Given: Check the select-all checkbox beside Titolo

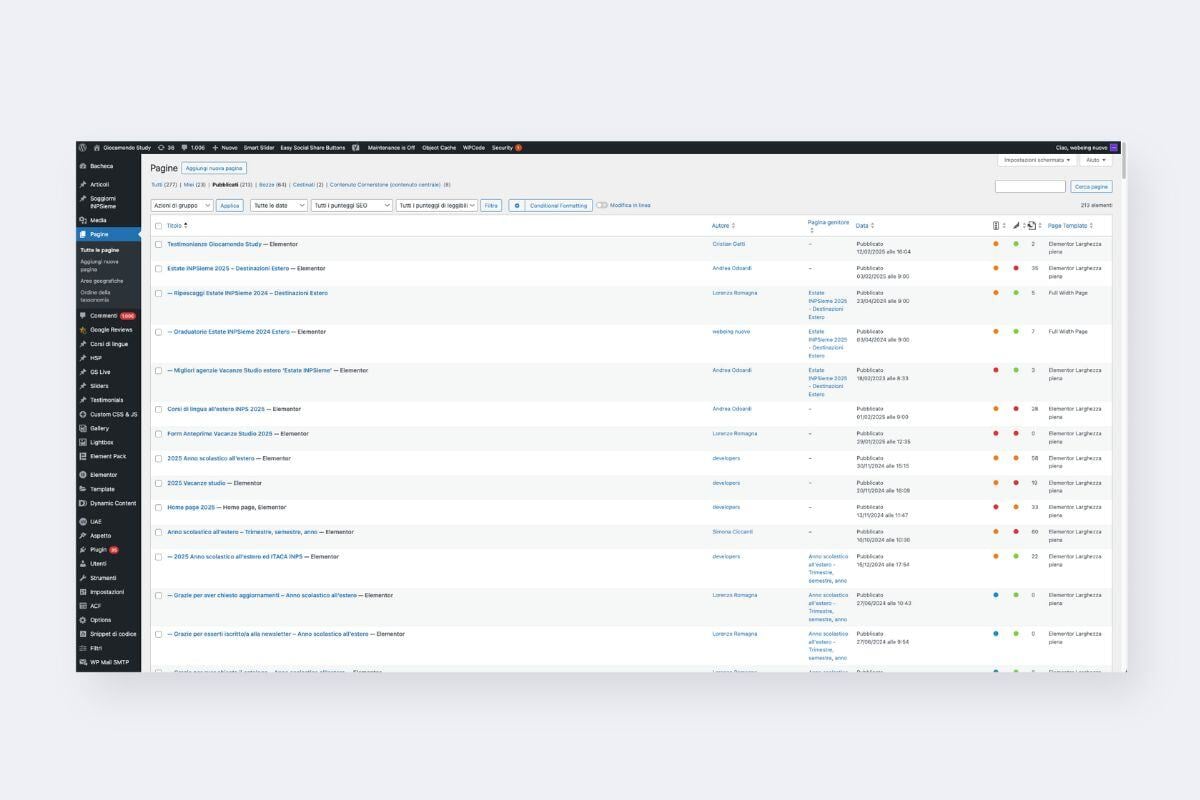Looking at the screenshot, I should click(x=158, y=226).
